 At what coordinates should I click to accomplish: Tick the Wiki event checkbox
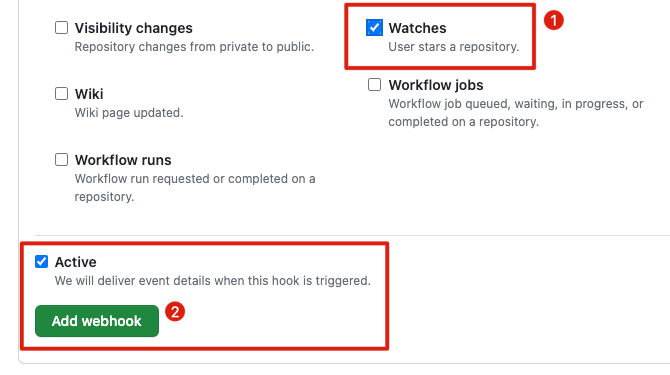point(62,94)
